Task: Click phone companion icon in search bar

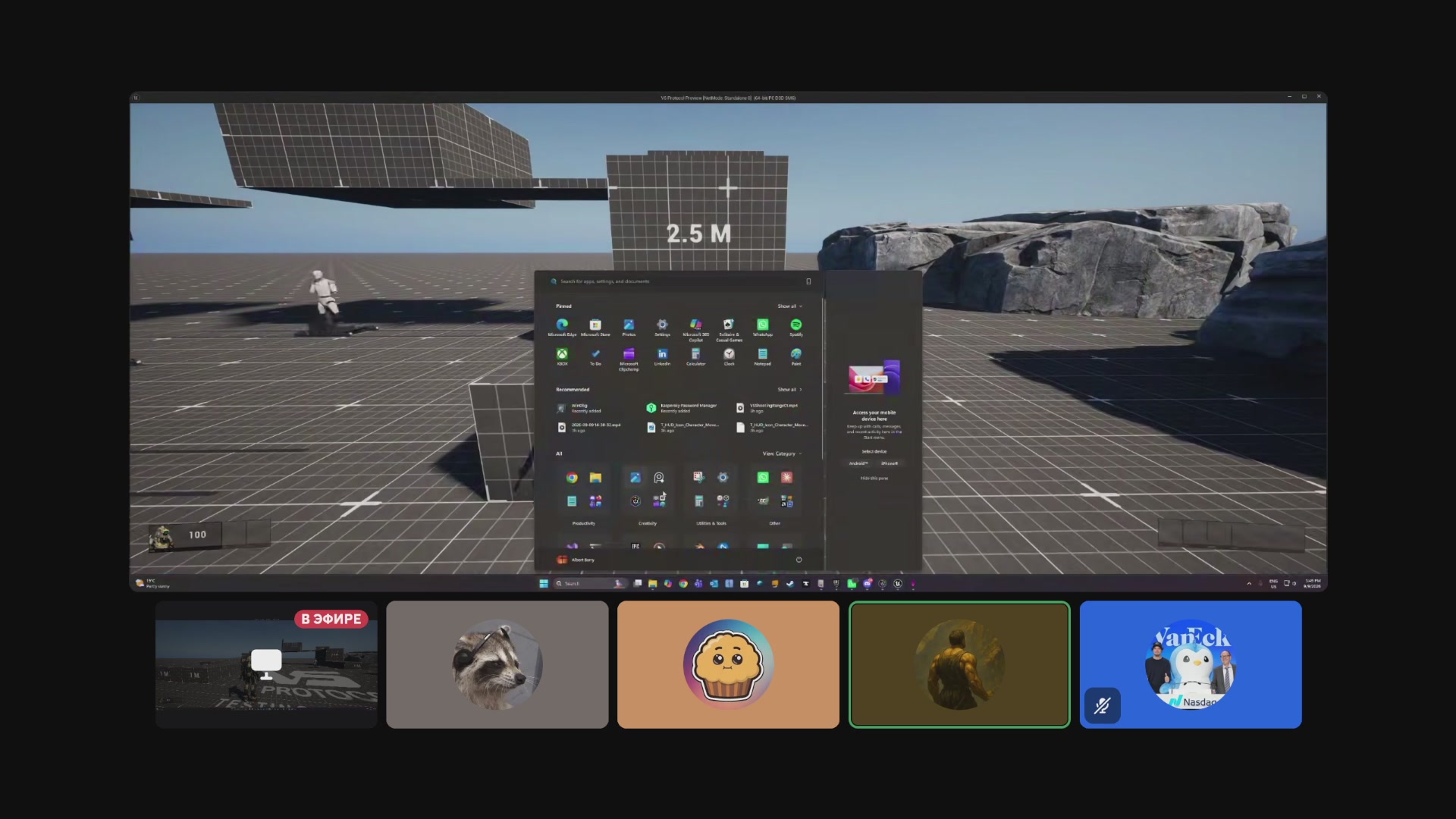Action: (808, 281)
